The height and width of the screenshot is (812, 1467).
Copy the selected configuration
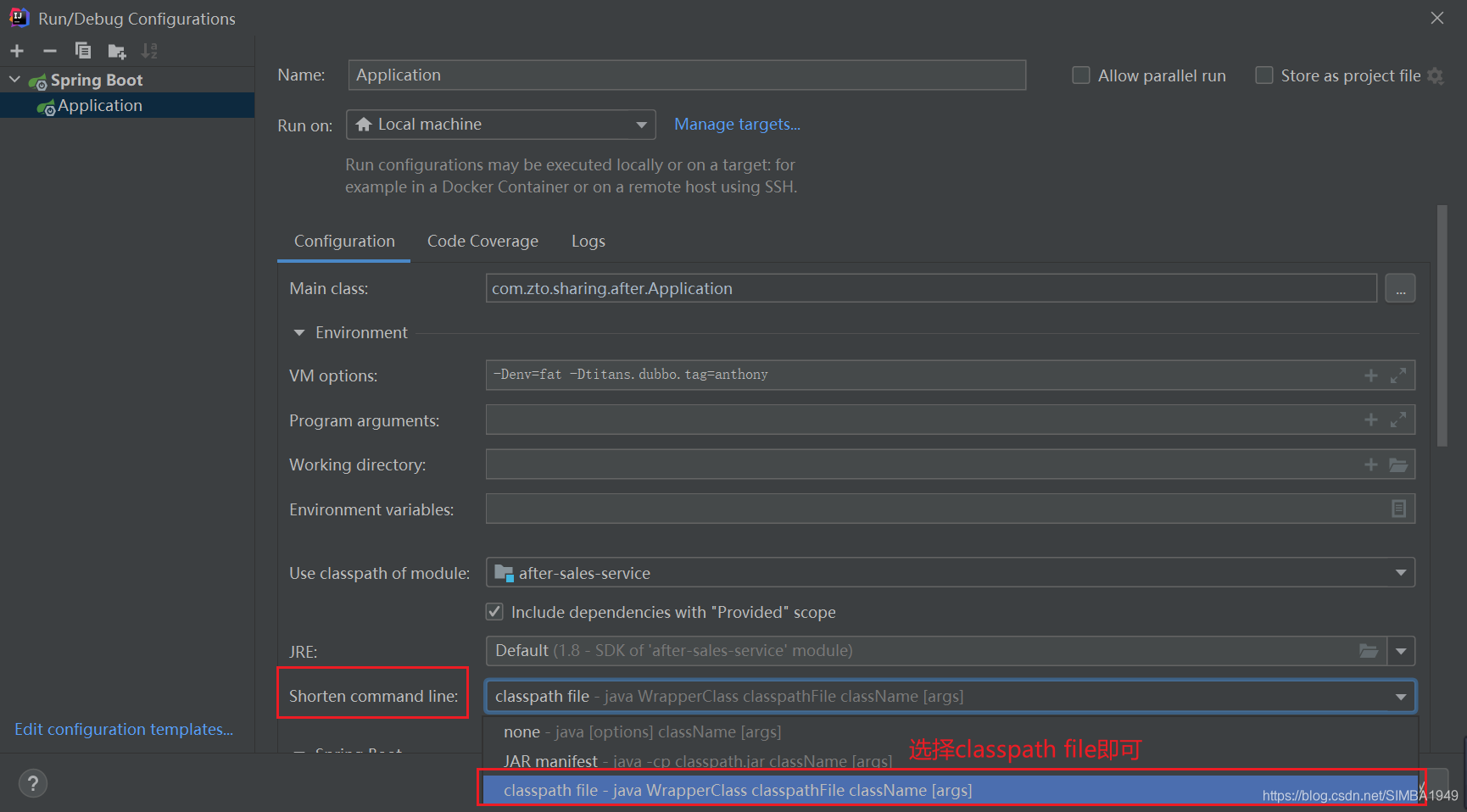[83, 51]
